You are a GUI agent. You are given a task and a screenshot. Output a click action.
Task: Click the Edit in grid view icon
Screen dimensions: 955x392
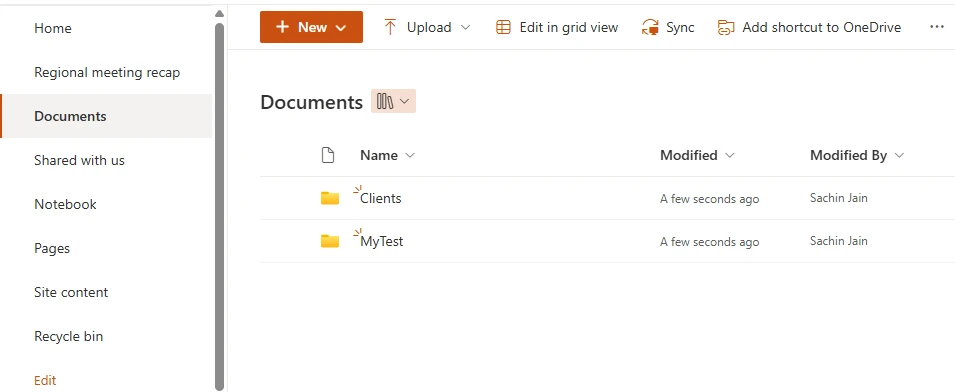tap(503, 27)
